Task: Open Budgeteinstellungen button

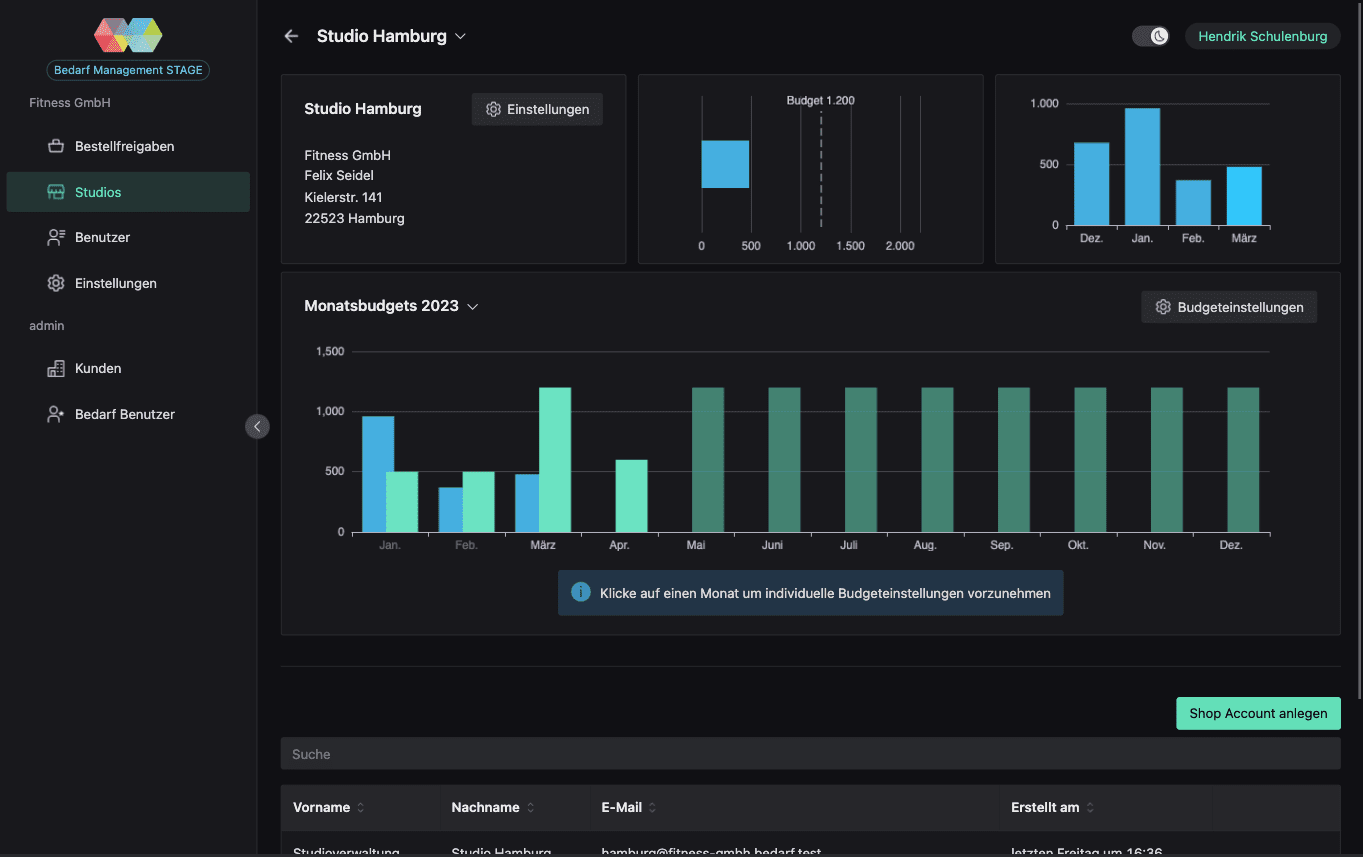Action: pyautogui.click(x=1229, y=307)
